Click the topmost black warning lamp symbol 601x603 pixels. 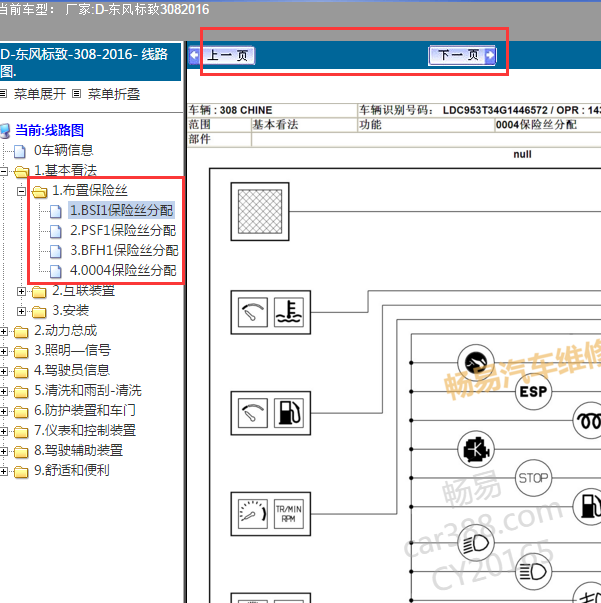(x=476, y=363)
